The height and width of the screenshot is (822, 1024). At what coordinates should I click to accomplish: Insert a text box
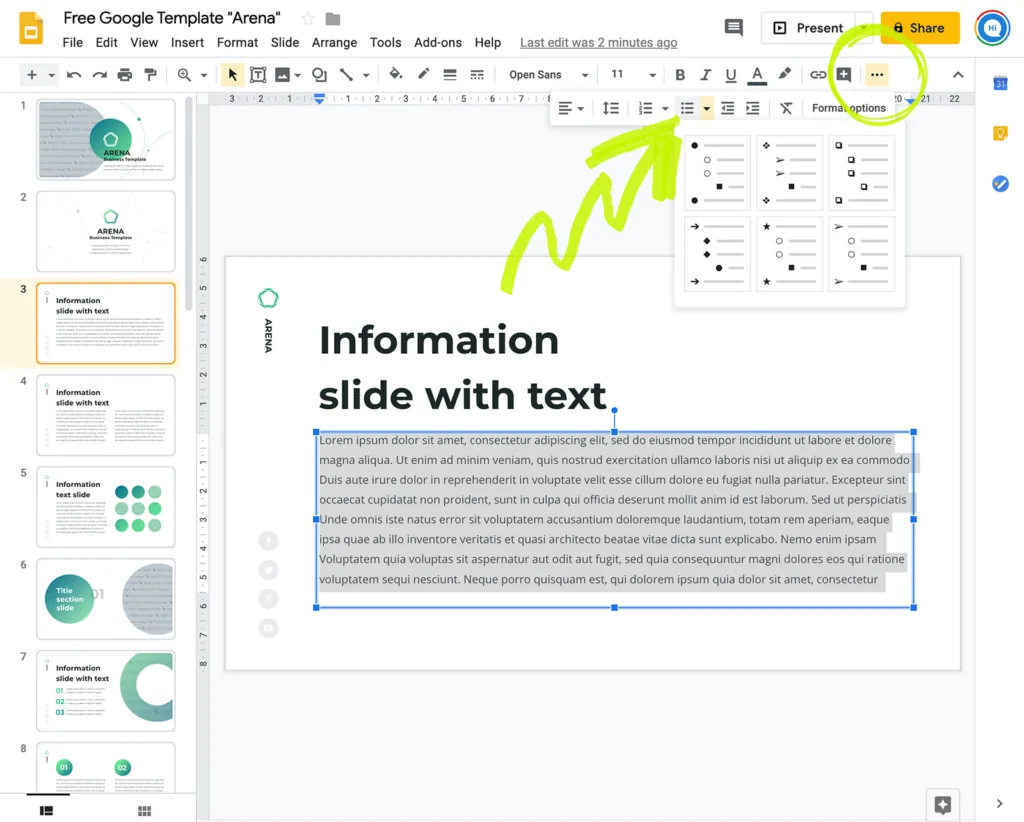(258, 75)
